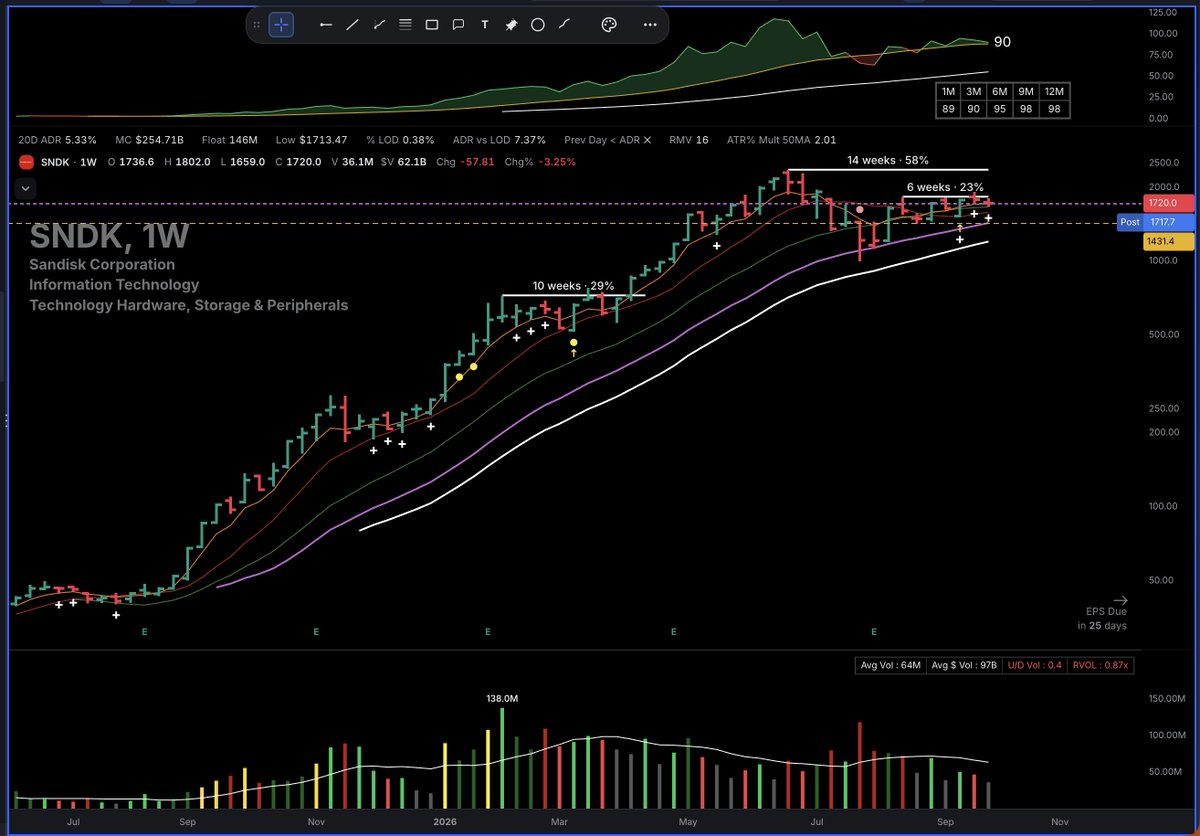Click the % LOD 0.38% stat
This screenshot has width=1200, height=836.
pyautogui.click(x=401, y=140)
